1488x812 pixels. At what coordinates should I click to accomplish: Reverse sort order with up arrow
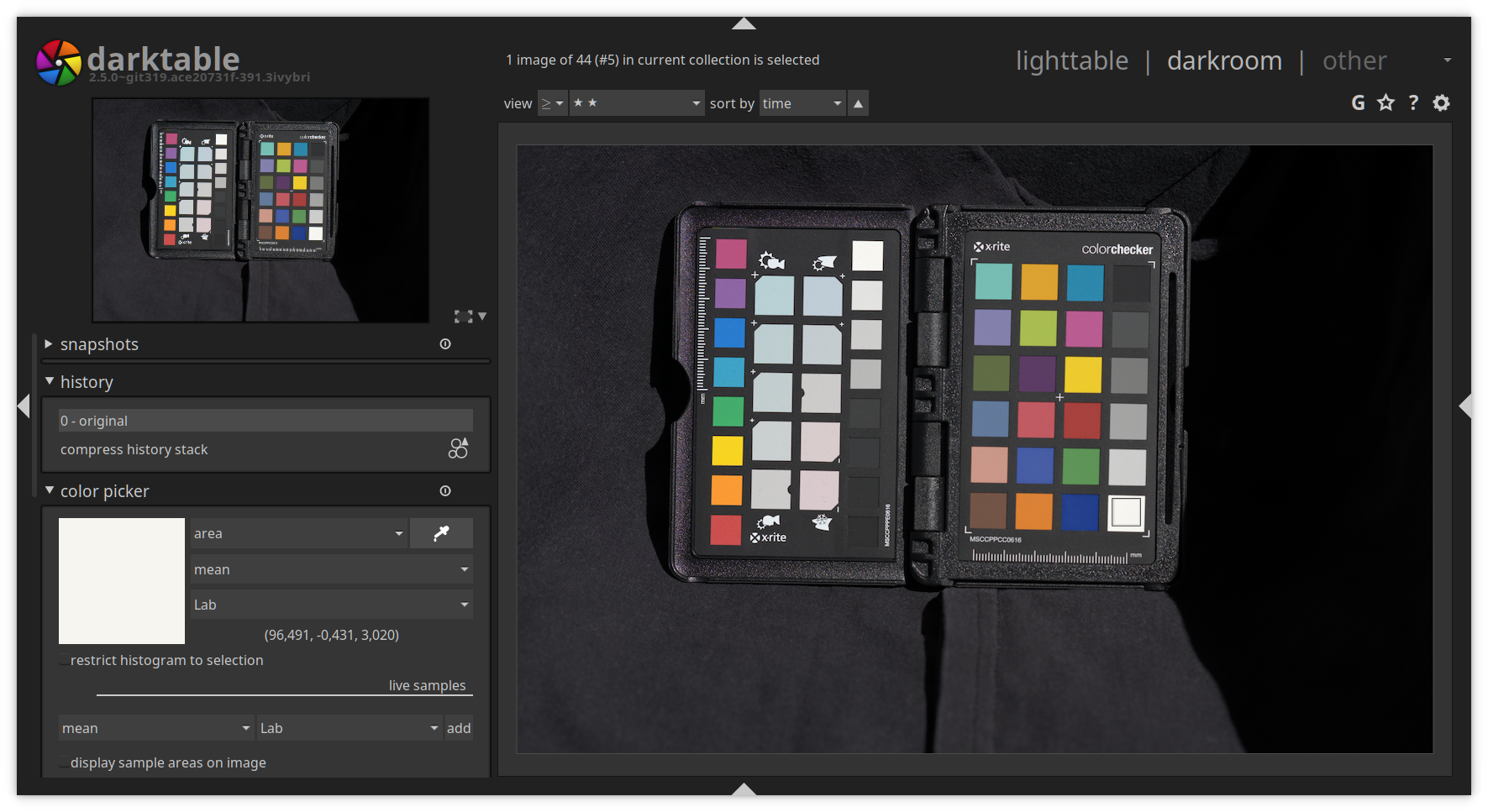pyautogui.click(x=858, y=103)
